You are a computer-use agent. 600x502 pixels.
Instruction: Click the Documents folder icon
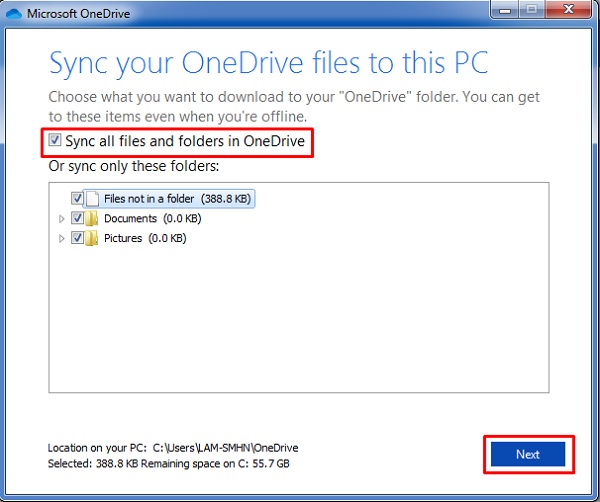(91, 218)
